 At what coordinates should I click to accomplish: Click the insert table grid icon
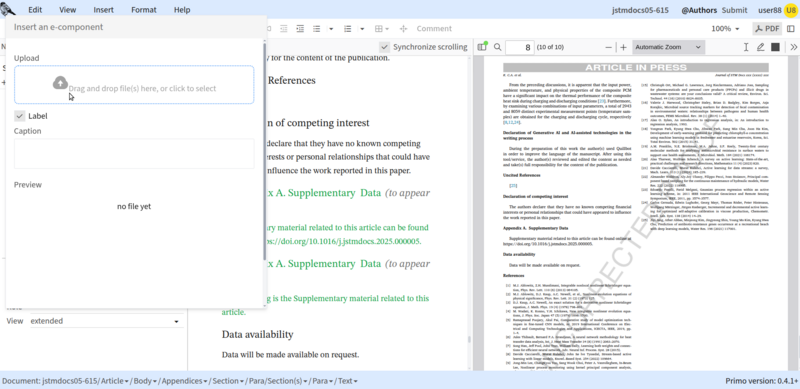(379, 29)
